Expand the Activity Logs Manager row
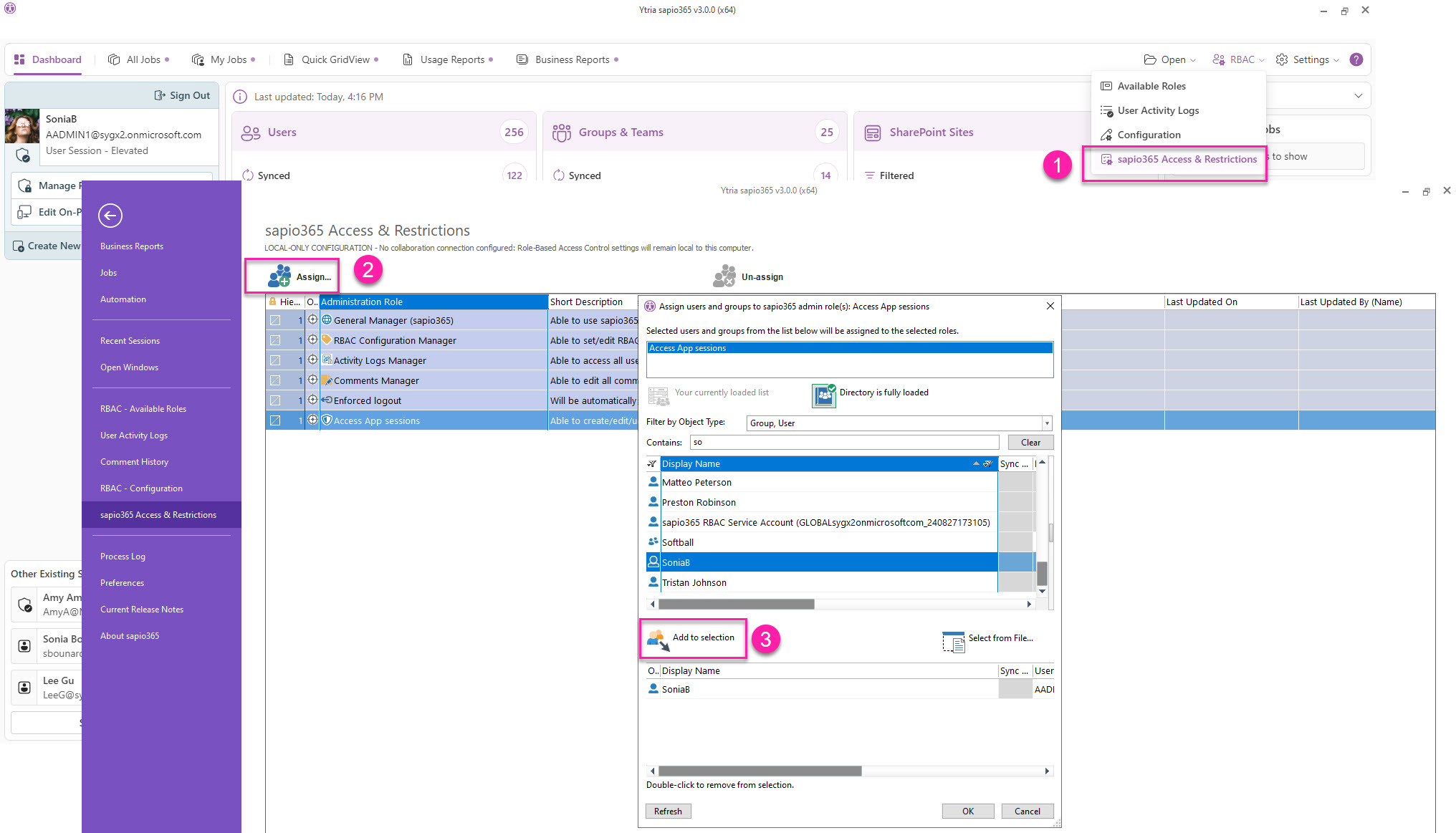1456x833 pixels. (x=312, y=360)
